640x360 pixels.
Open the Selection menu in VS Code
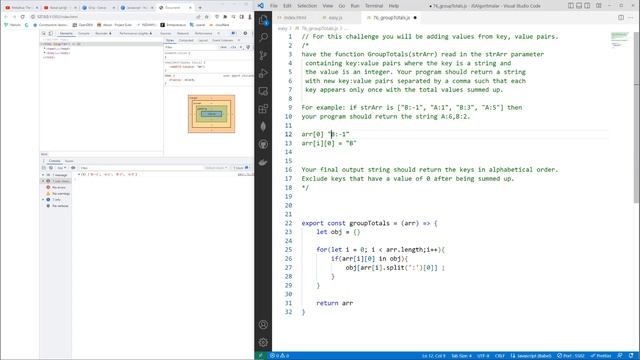[x=307, y=6]
